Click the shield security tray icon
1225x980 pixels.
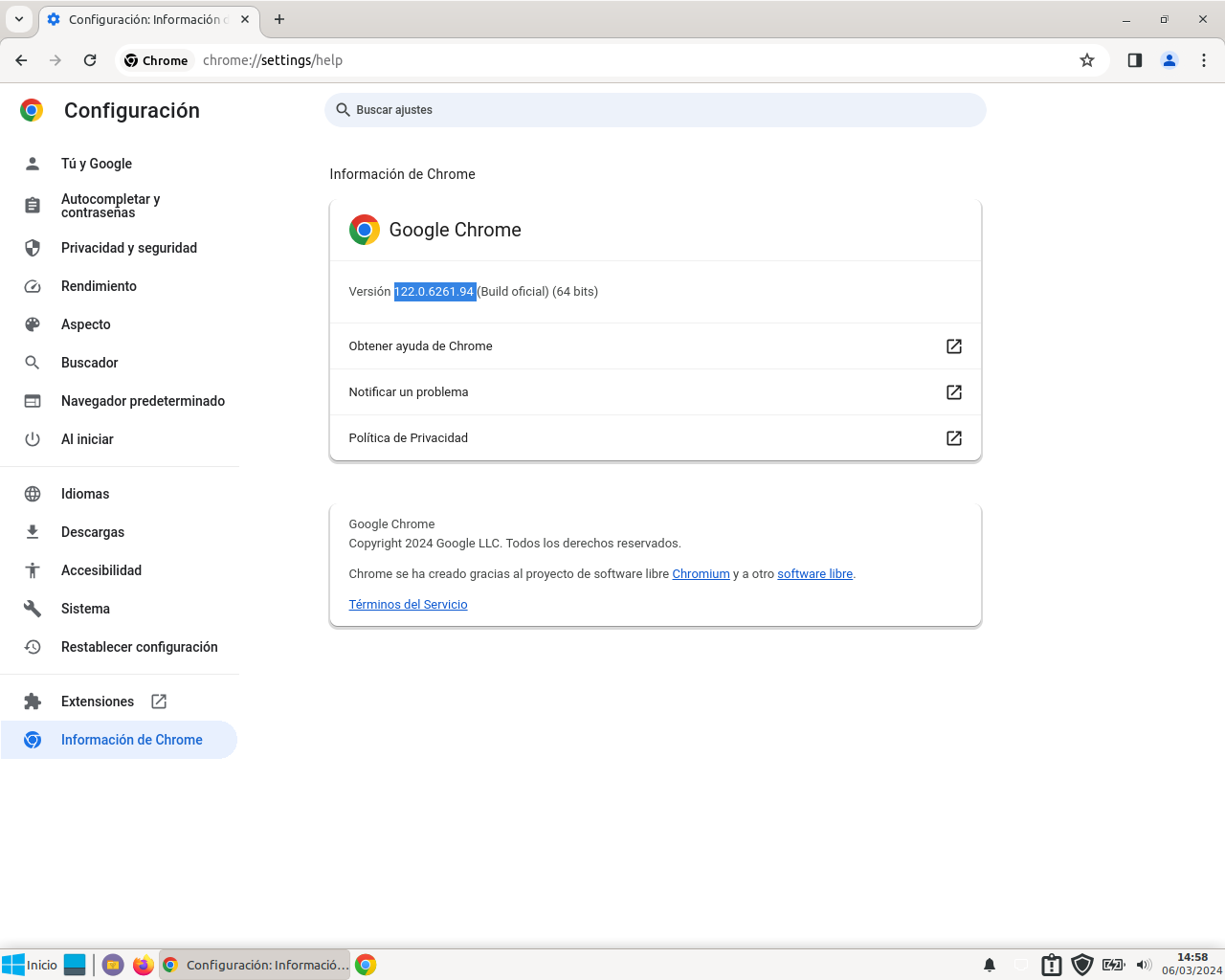(x=1082, y=965)
